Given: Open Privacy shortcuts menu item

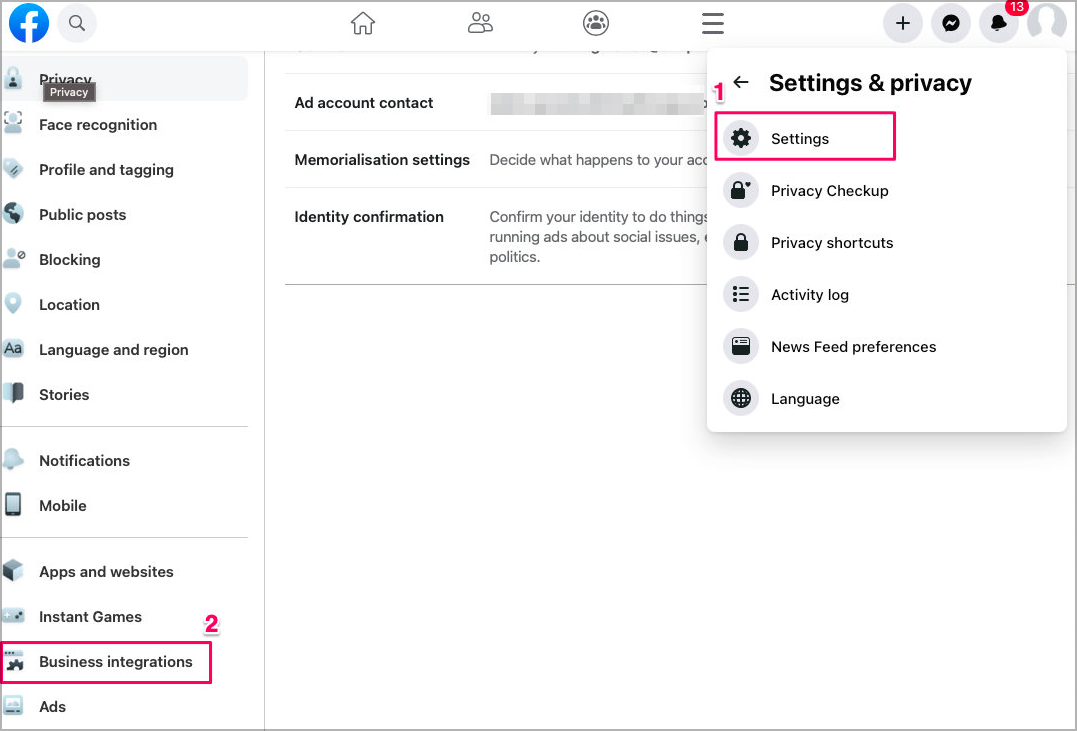Looking at the screenshot, I should (x=886, y=243).
